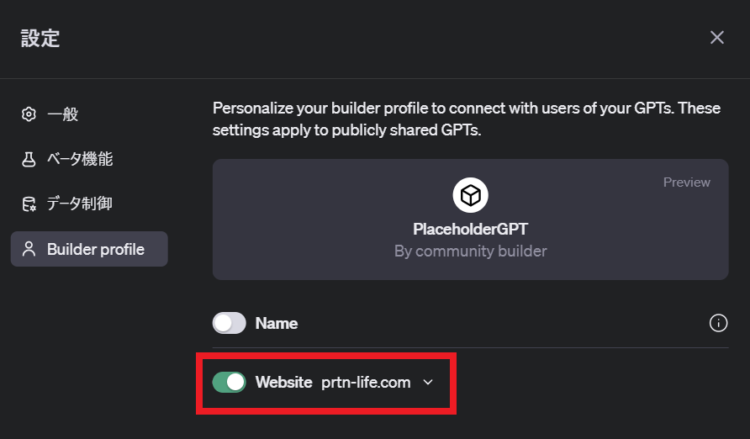Click the cube icon in the preview card

(470, 195)
